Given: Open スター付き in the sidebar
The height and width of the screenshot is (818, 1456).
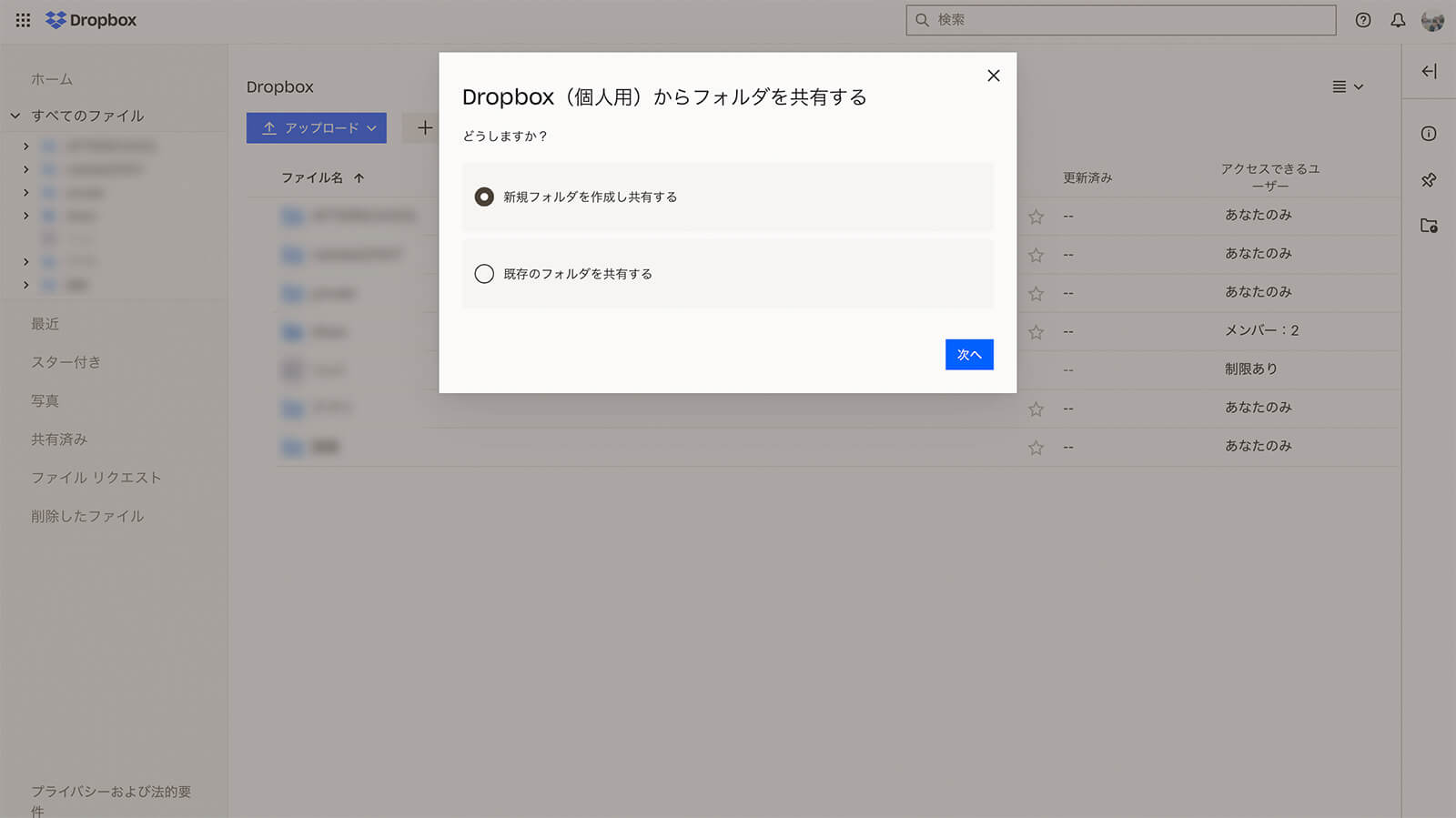Looking at the screenshot, I should [66, 362].
